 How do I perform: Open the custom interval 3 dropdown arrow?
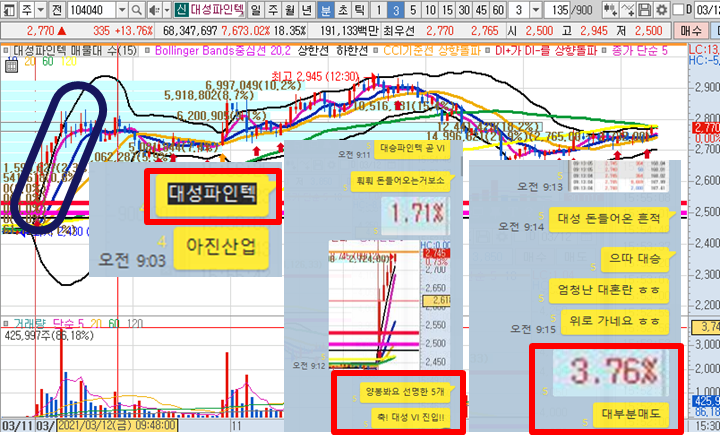pos(535,10)
